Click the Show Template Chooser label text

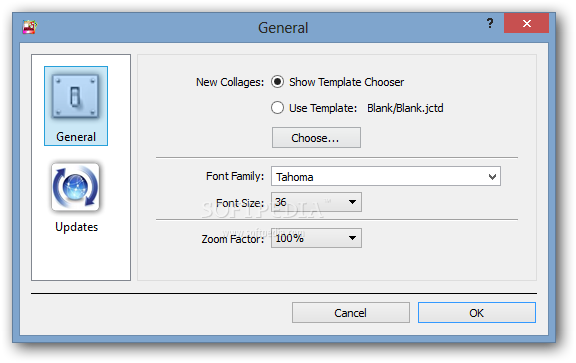[346, 82]
